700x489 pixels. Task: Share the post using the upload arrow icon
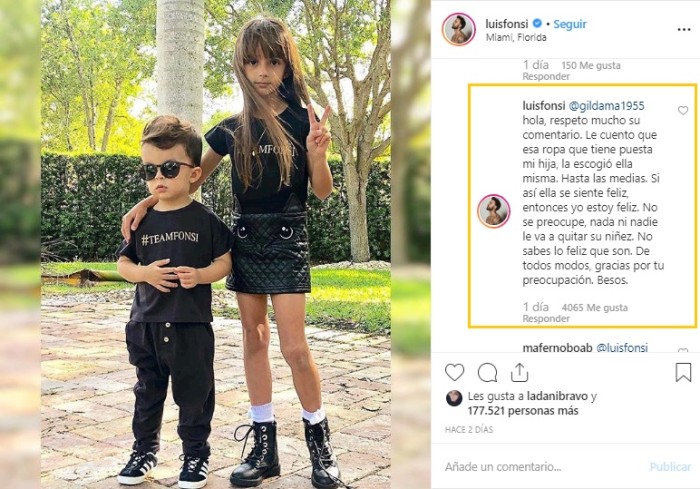pyautogui.click(x=520, y=372)
